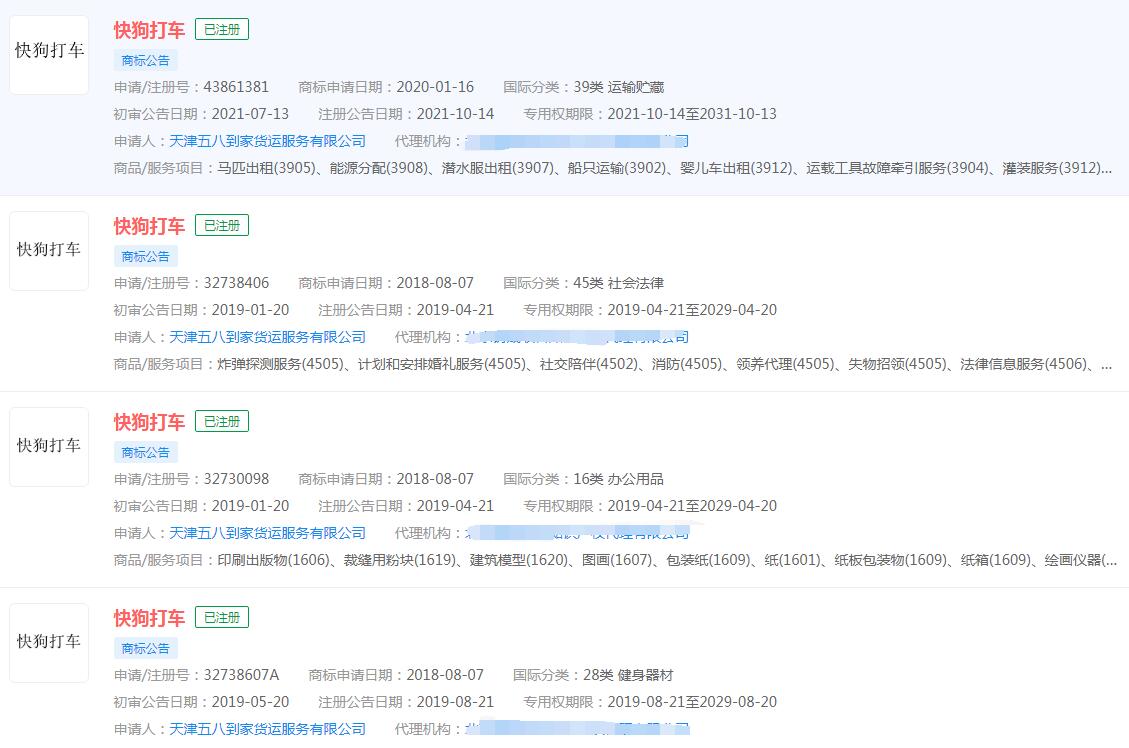Select classification text 16类 办公用品
The height and width of the screenshot is (748, 1129).
coord(619,479)
